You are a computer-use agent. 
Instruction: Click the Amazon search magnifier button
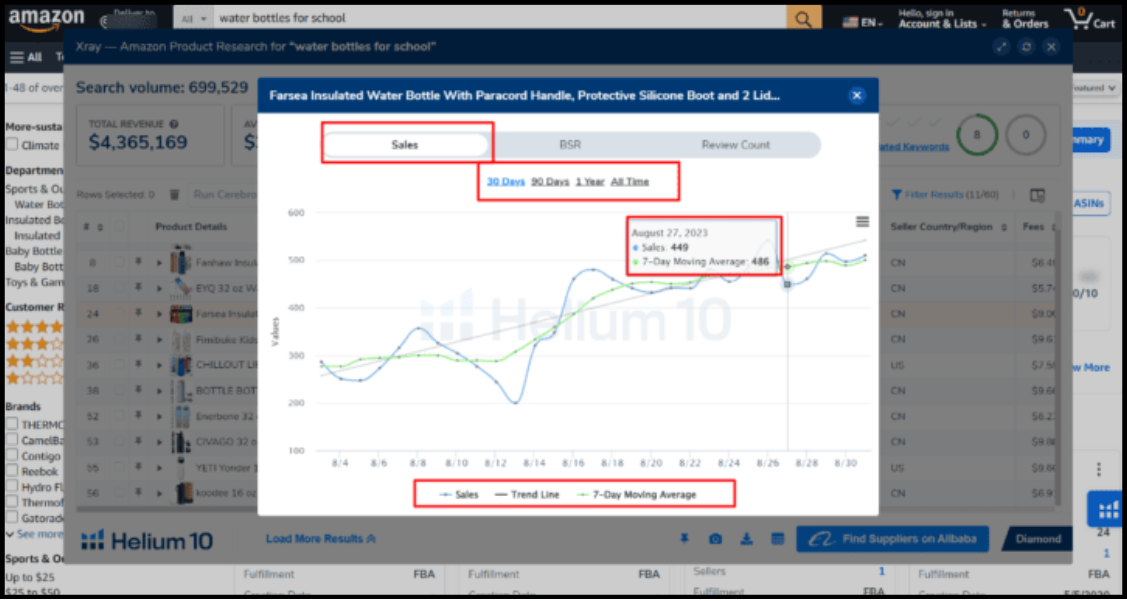tap(802, 19)
